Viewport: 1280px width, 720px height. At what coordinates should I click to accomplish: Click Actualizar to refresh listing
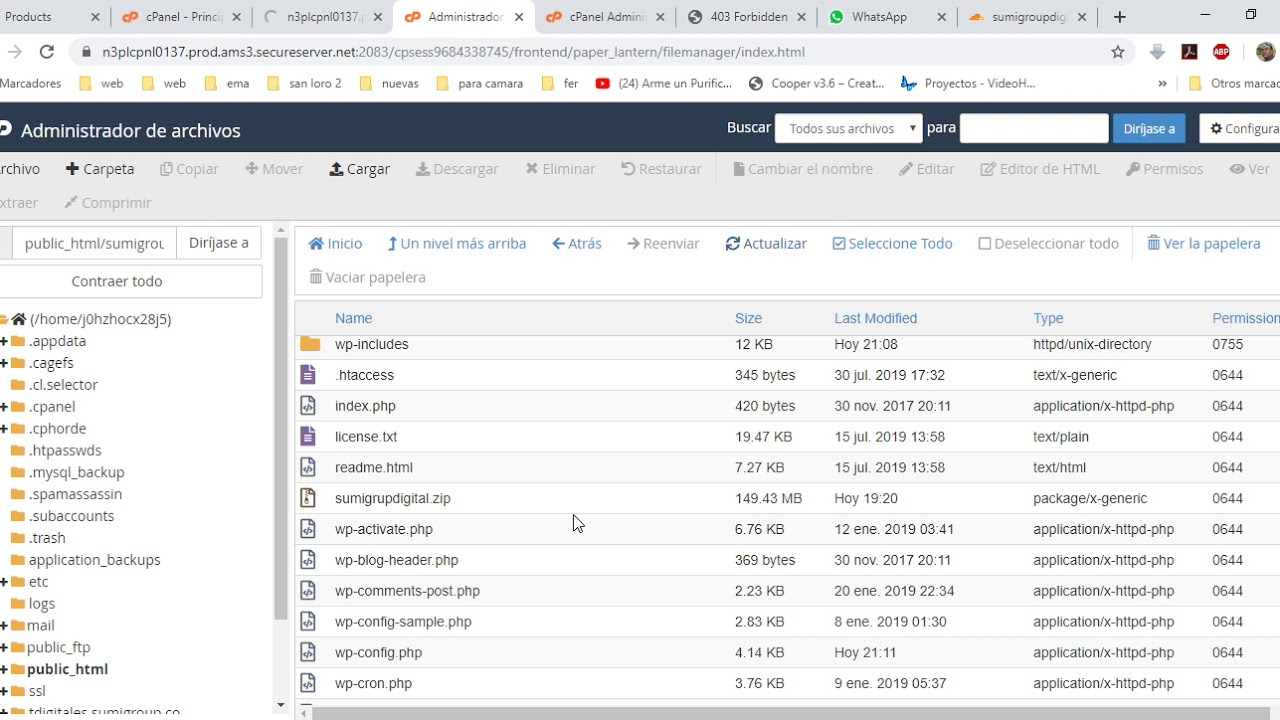[766, 244]
